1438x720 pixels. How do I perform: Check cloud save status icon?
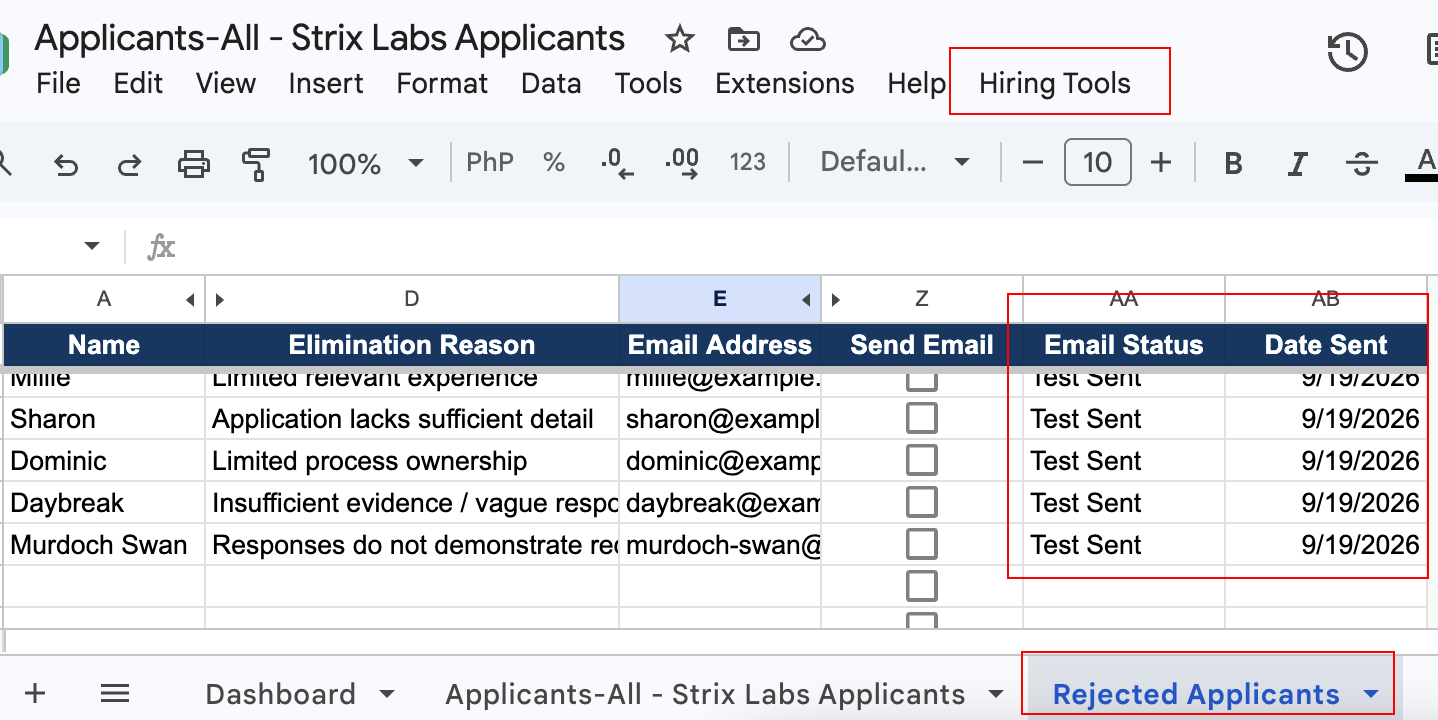click(x=807, y=39)
